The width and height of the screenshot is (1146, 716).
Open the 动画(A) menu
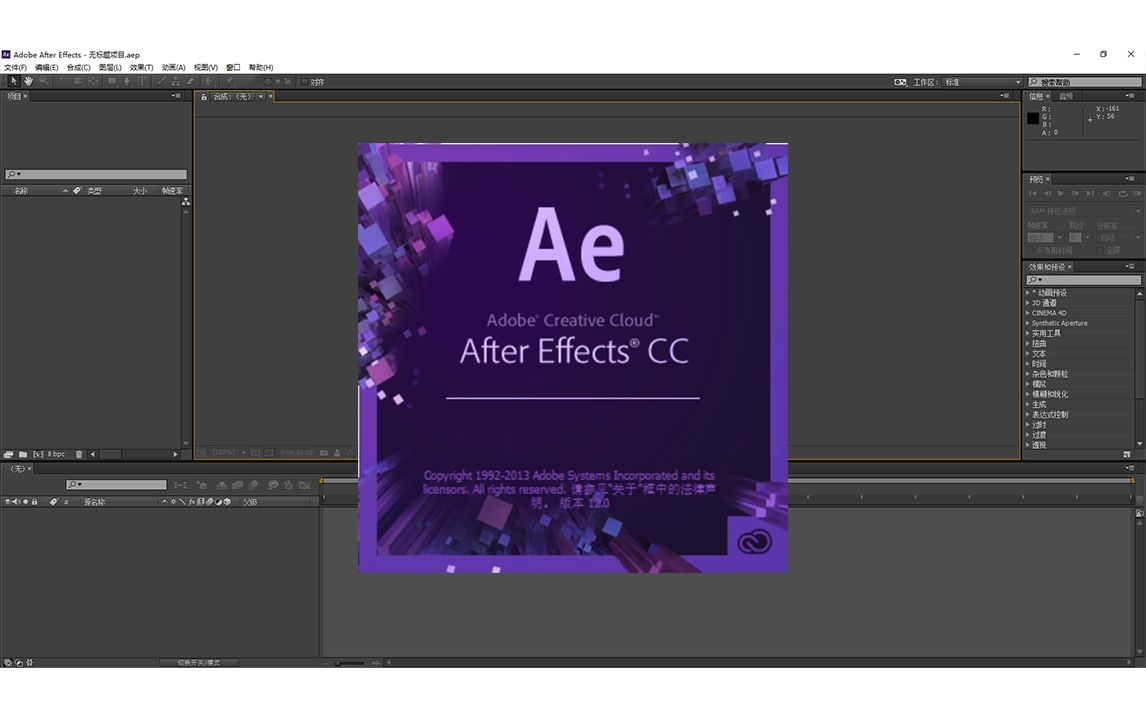coord(173,67)
